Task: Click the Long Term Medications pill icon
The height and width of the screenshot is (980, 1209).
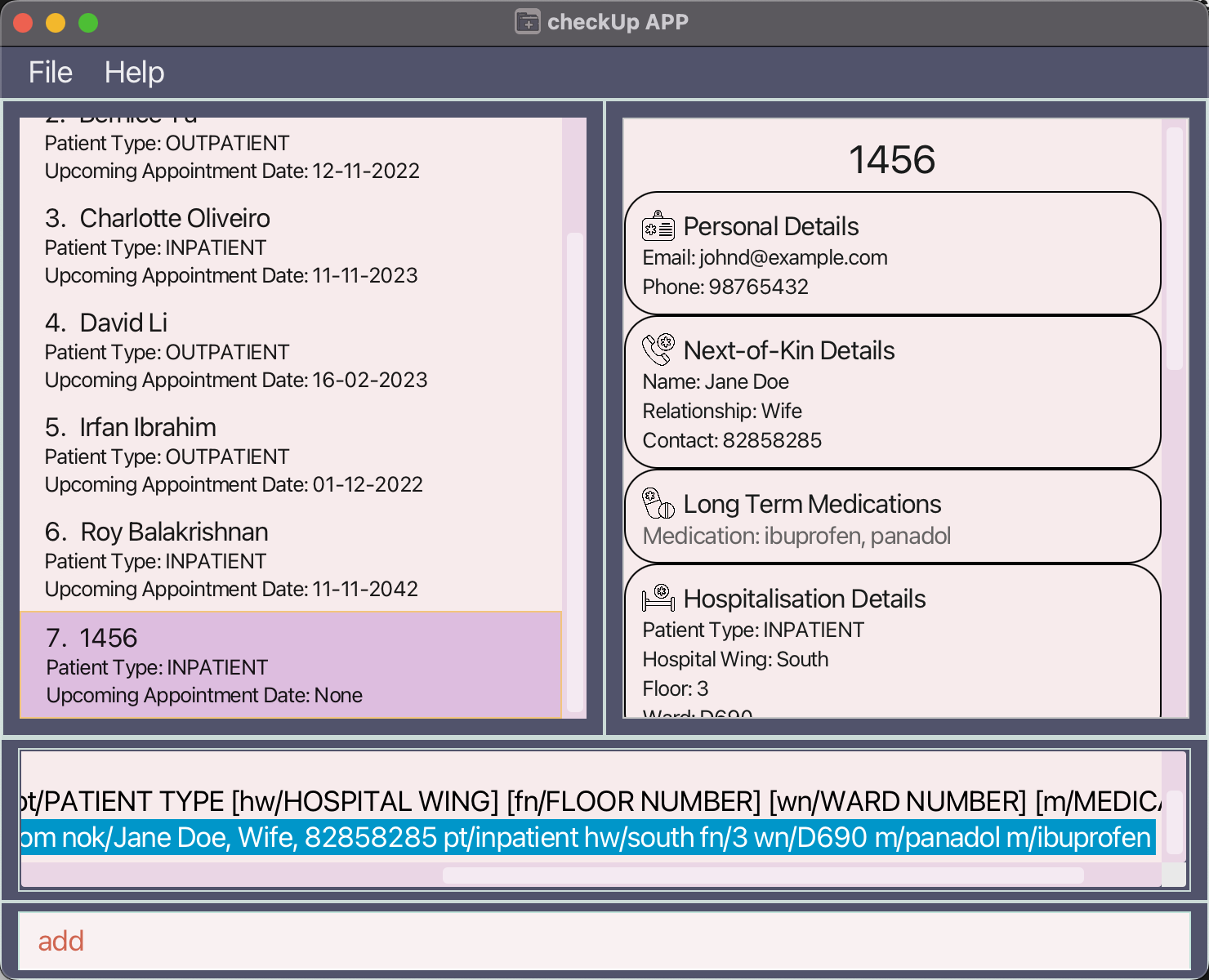Action: coord(658,503)
